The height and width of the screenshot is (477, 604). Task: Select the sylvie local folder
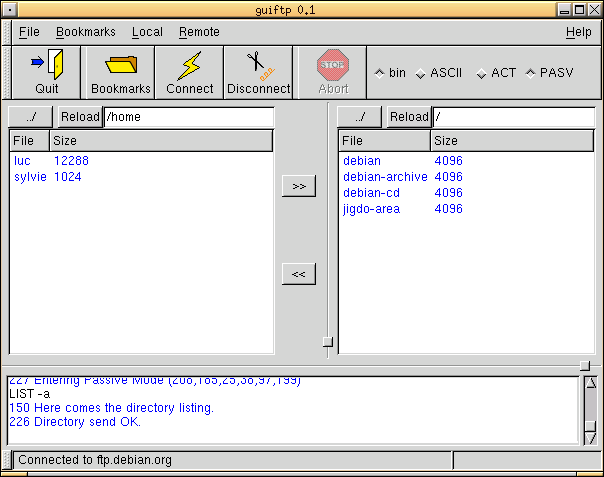point(30,177)
